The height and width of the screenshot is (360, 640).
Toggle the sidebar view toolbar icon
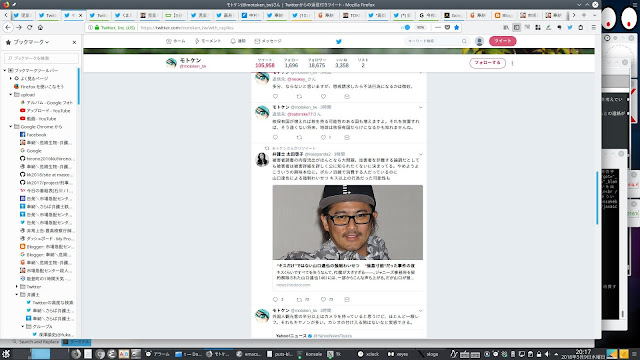pos(517,27)
